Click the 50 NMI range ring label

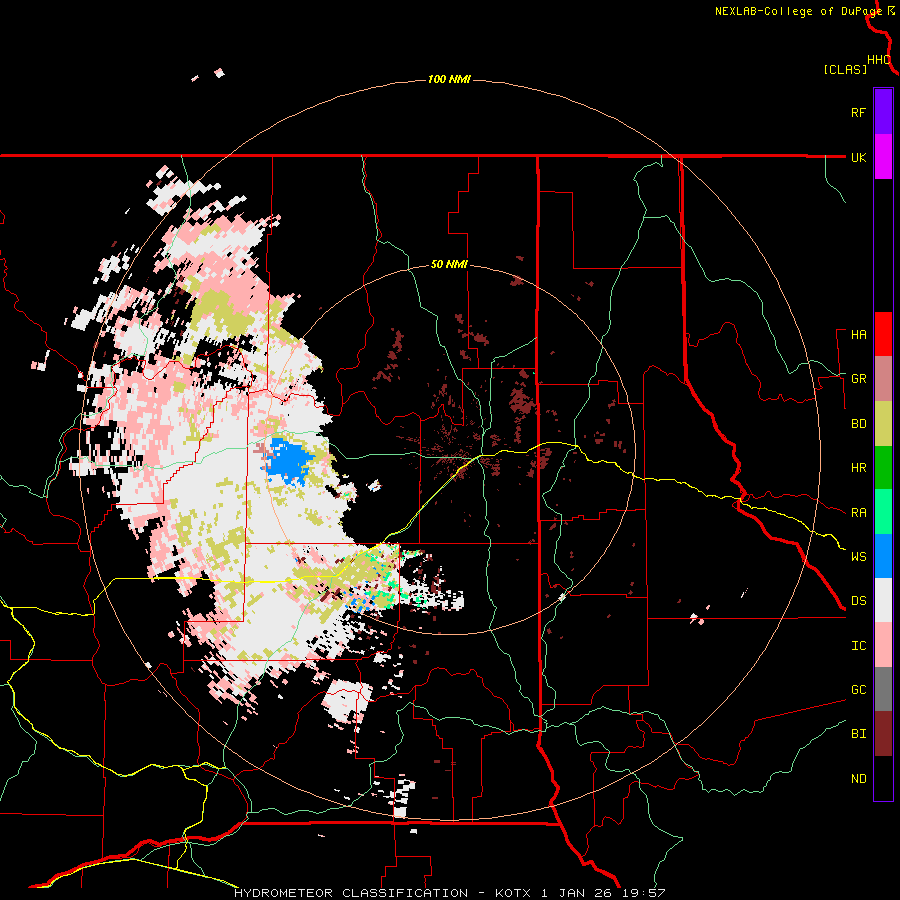(x=449, y=265)
